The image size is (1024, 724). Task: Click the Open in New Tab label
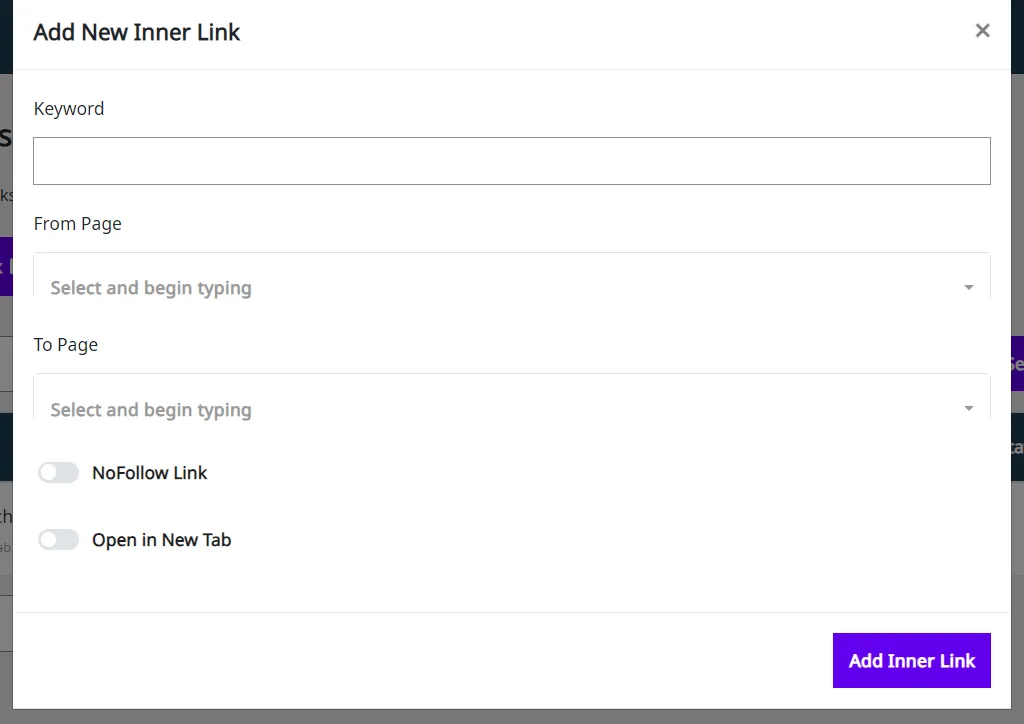click(161, 540)
